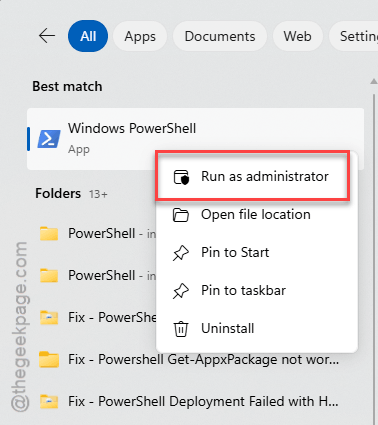Click the Run as administrator shield icon
Viewport: 378px width, 425px height.
[181, 177]
